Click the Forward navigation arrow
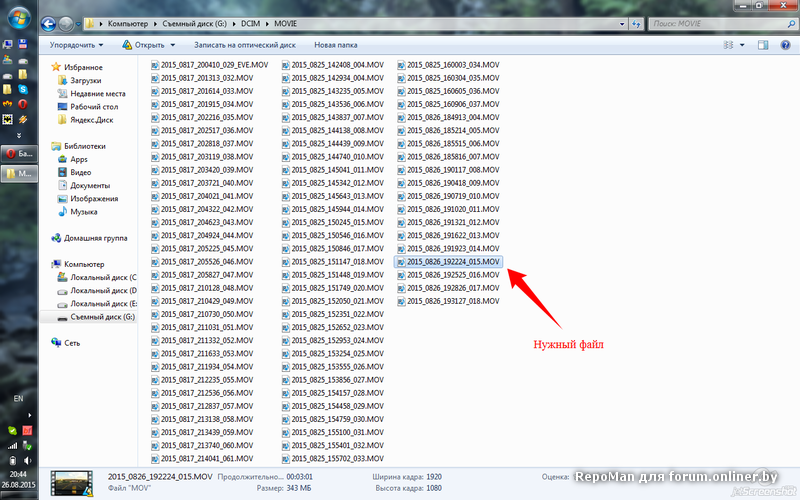Screen dimensions: 800x500 click(66, 23)
